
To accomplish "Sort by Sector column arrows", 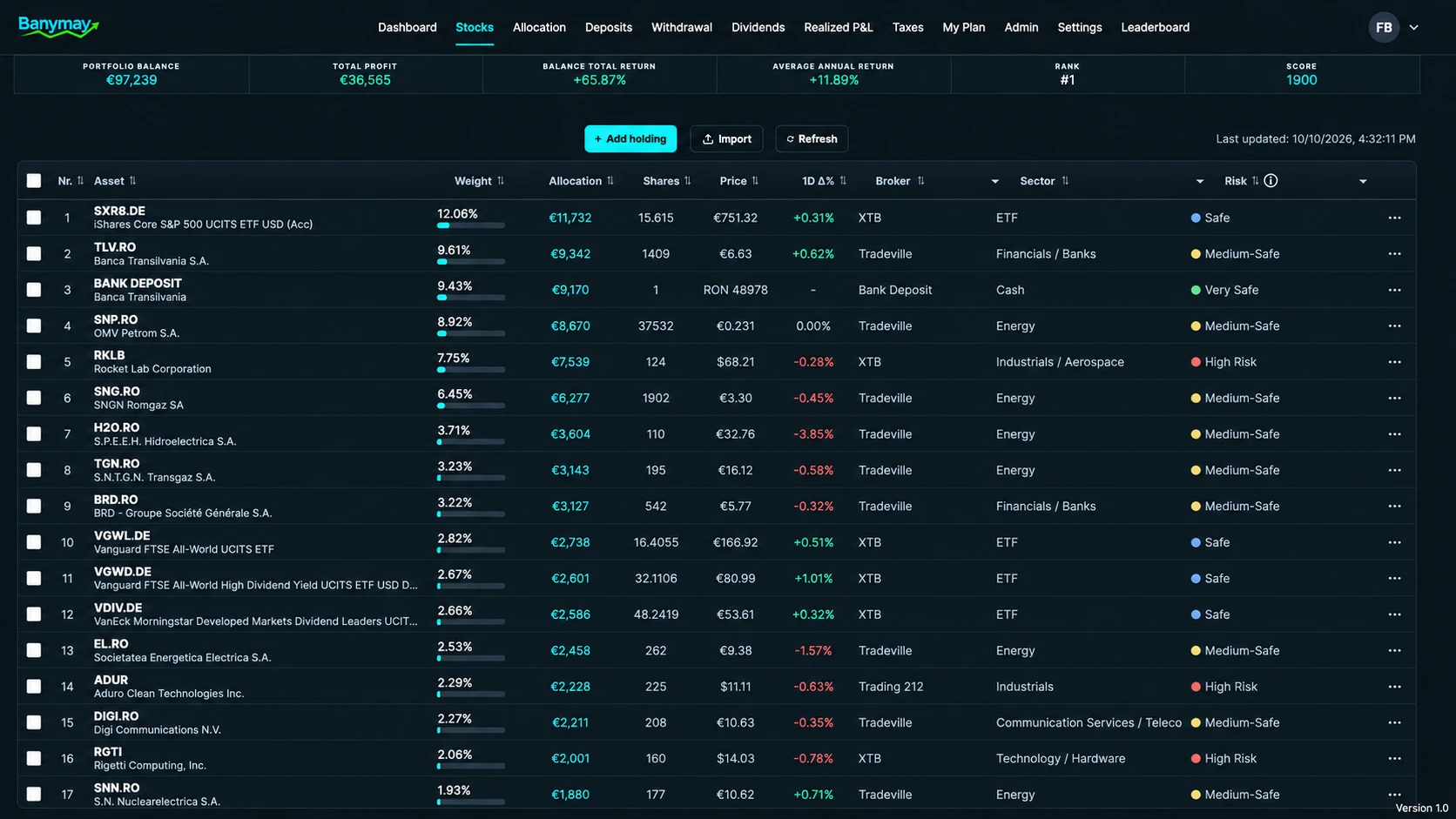I will (x=1065, y=181).
